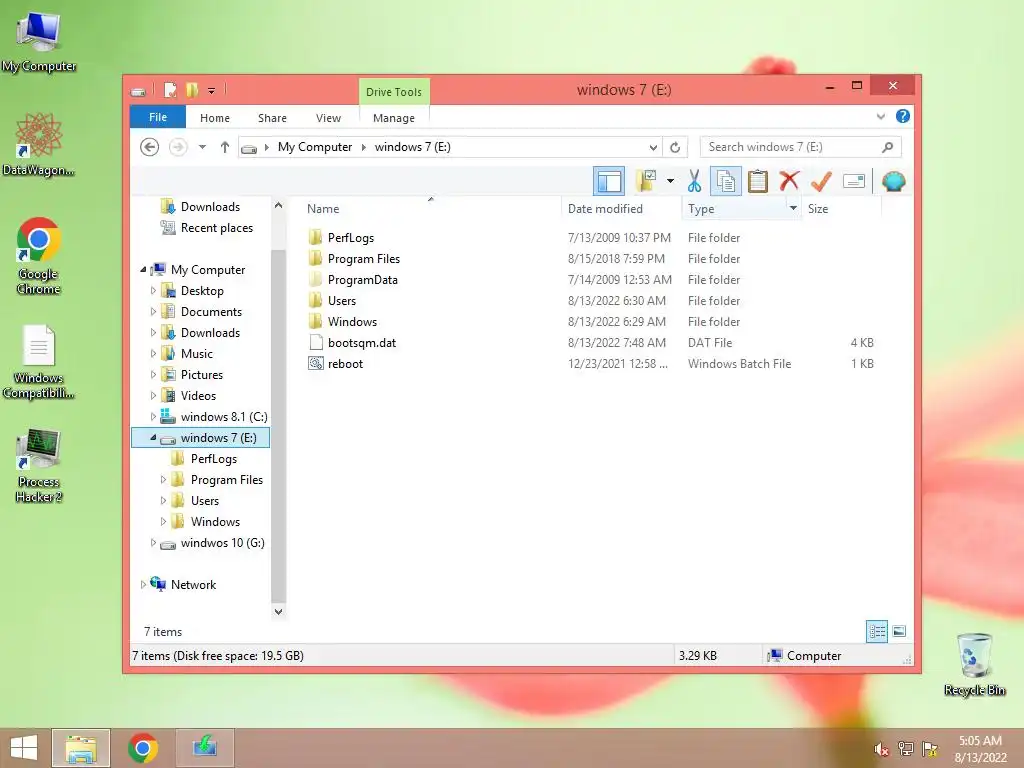Screen dimensions: 1024x768
Task: Expand the Desktop tree node
Action: pyautogui.click(x=153, y=291)
